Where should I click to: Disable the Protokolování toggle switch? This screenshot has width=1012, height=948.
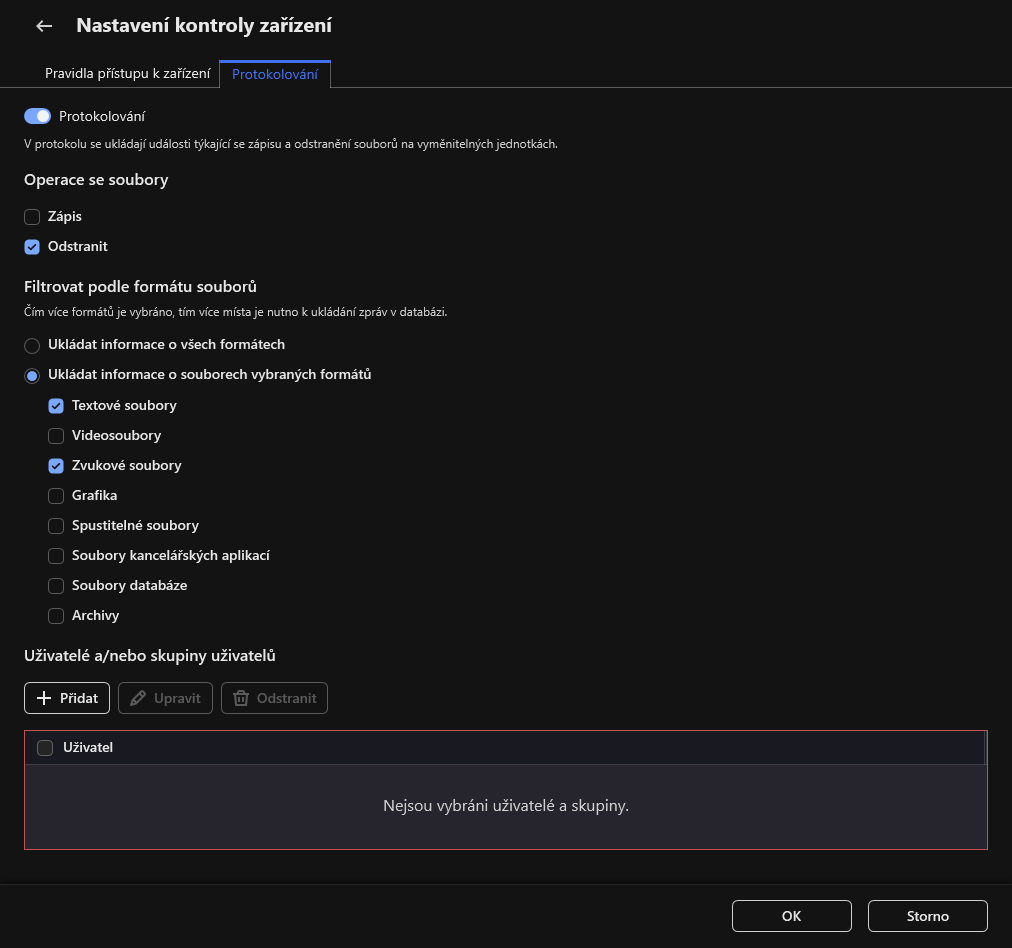tap(36, 116)
